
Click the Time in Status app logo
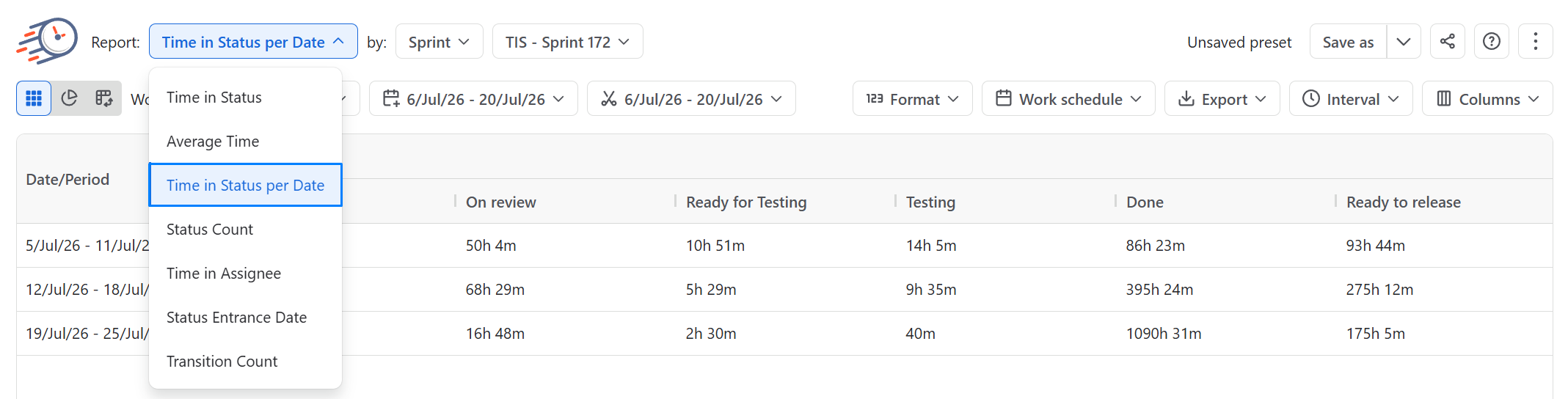[47, 41]
